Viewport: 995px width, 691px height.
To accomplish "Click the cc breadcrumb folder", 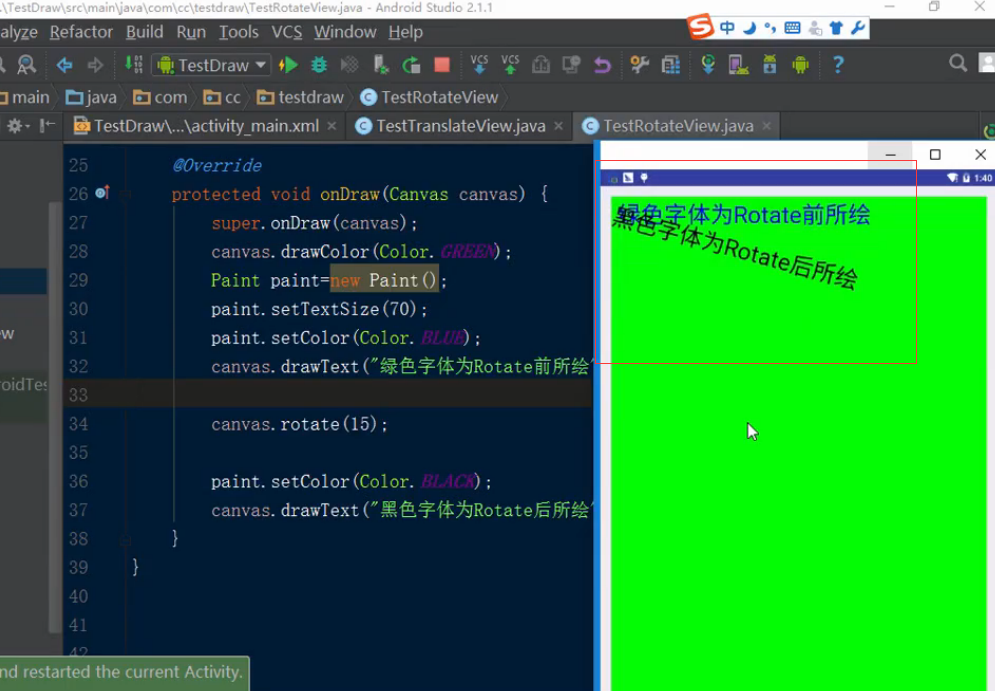I will pos(222,97).
